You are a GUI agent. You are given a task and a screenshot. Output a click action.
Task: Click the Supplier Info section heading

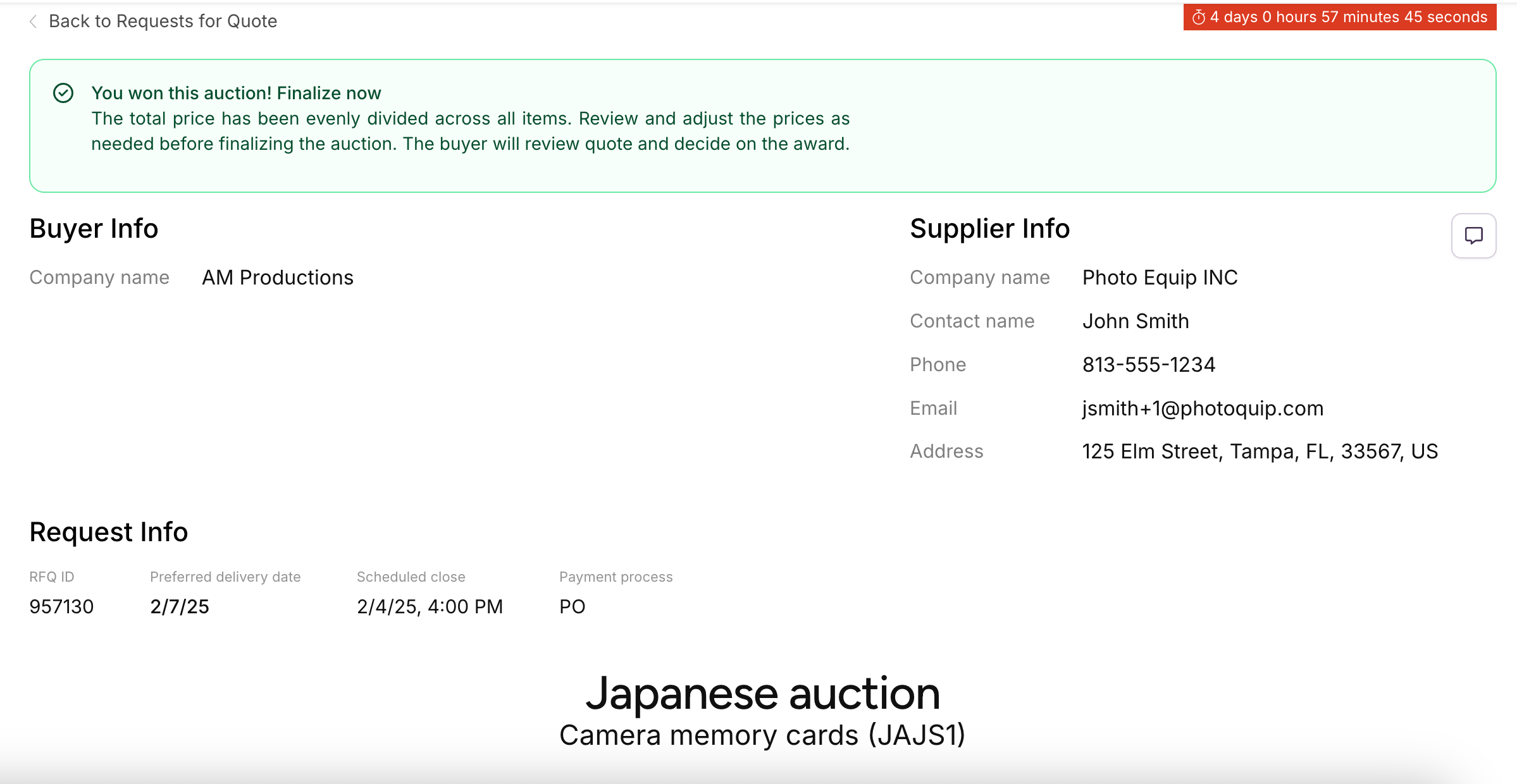pos(989,228)
